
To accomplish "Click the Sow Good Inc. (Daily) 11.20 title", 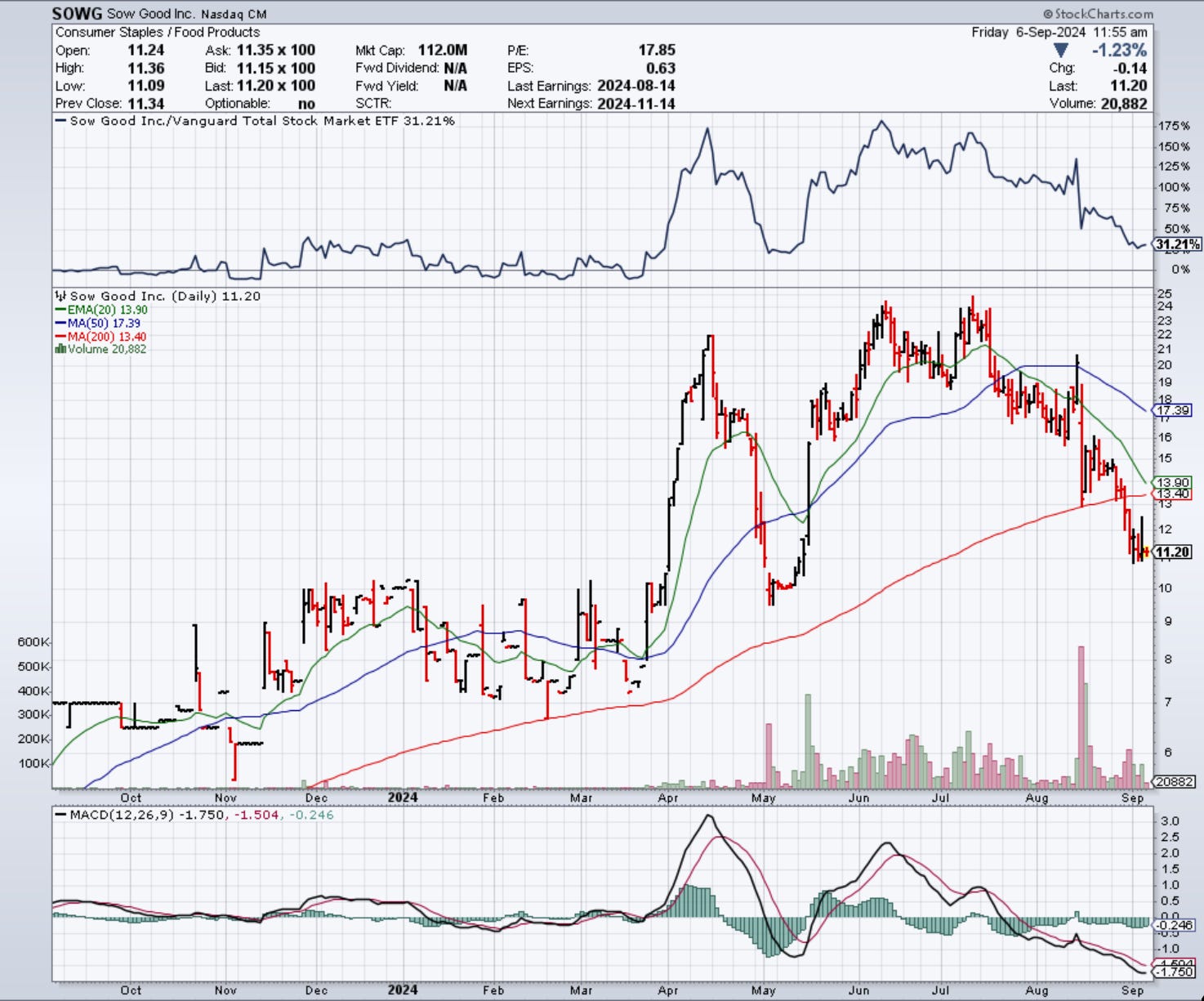I will [165, 296].
